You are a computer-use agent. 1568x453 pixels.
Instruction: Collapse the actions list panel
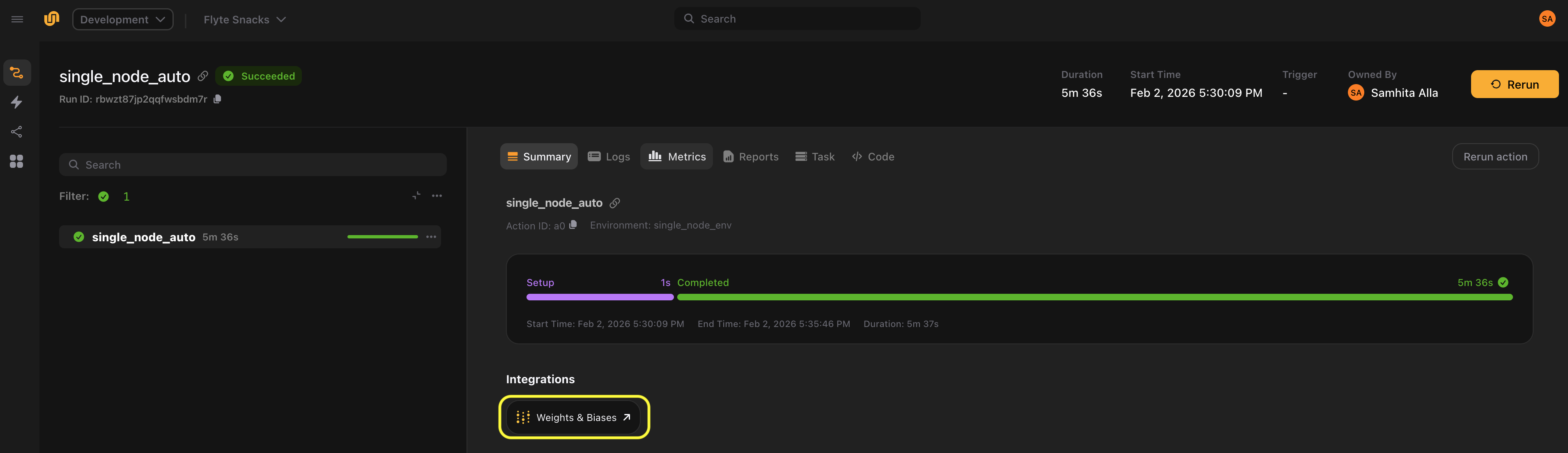coord(416,195)
